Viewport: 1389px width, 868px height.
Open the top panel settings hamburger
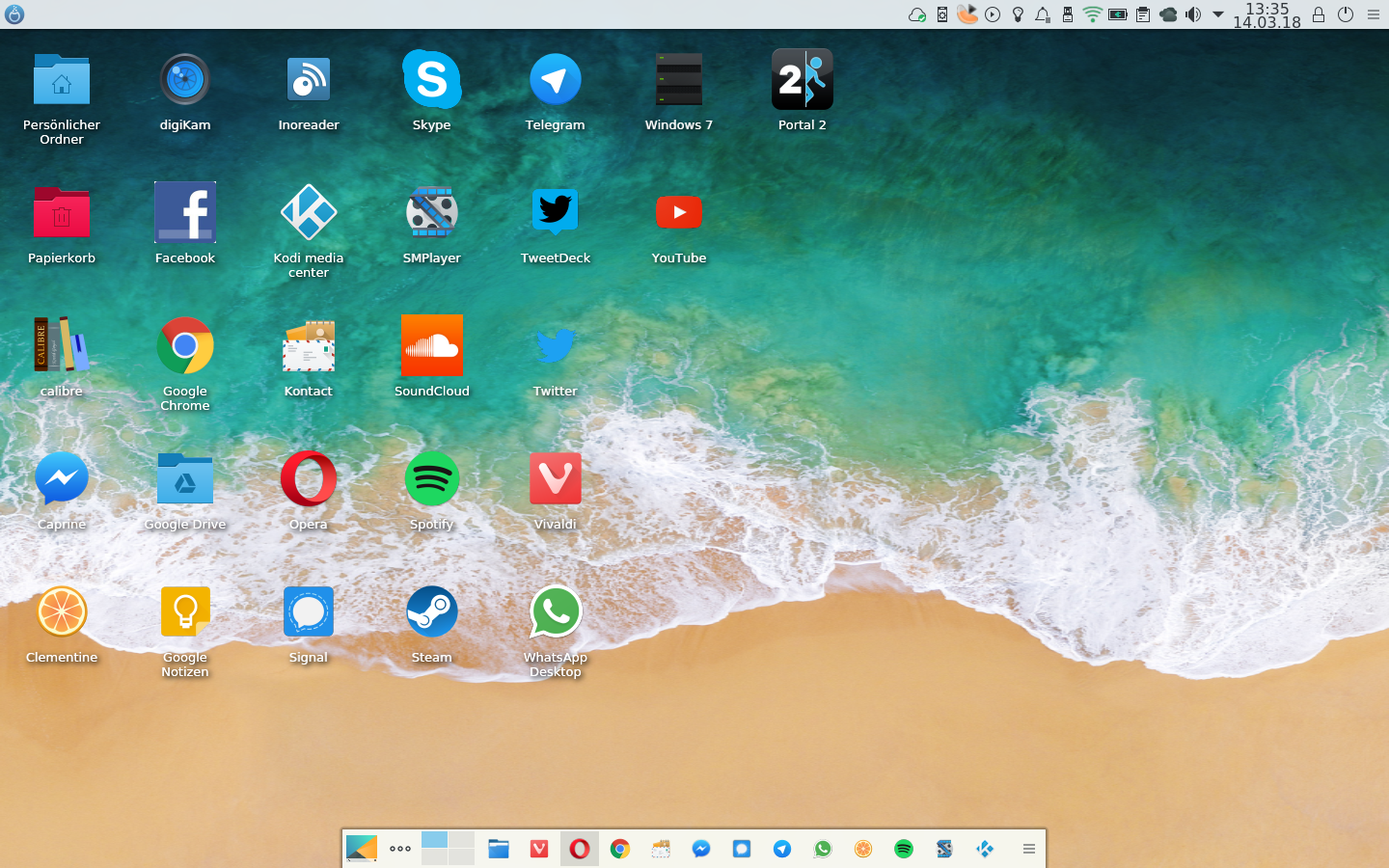pyautogui.click(x=1374, y=14)
